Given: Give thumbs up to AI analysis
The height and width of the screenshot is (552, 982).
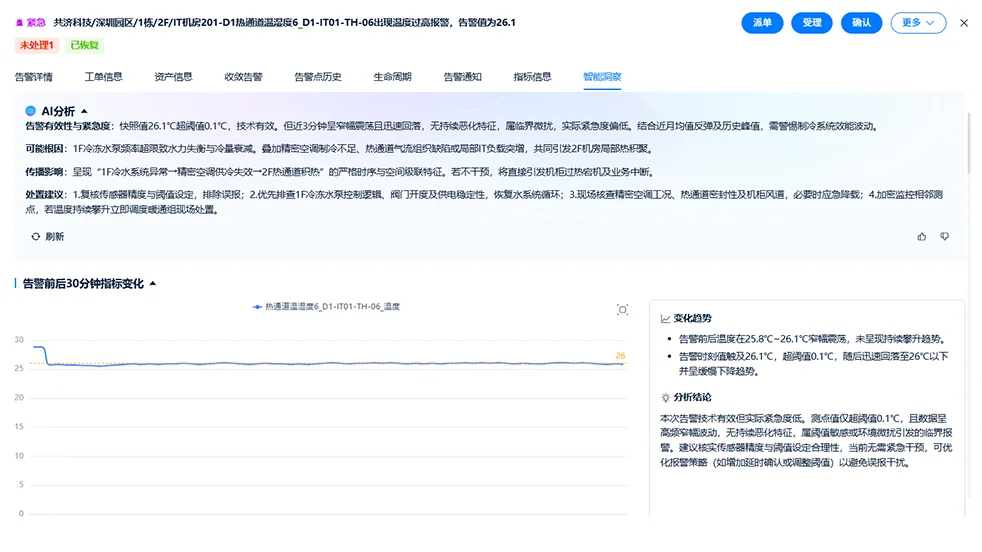Looking at the screenshot, I should tap(922, 237).
